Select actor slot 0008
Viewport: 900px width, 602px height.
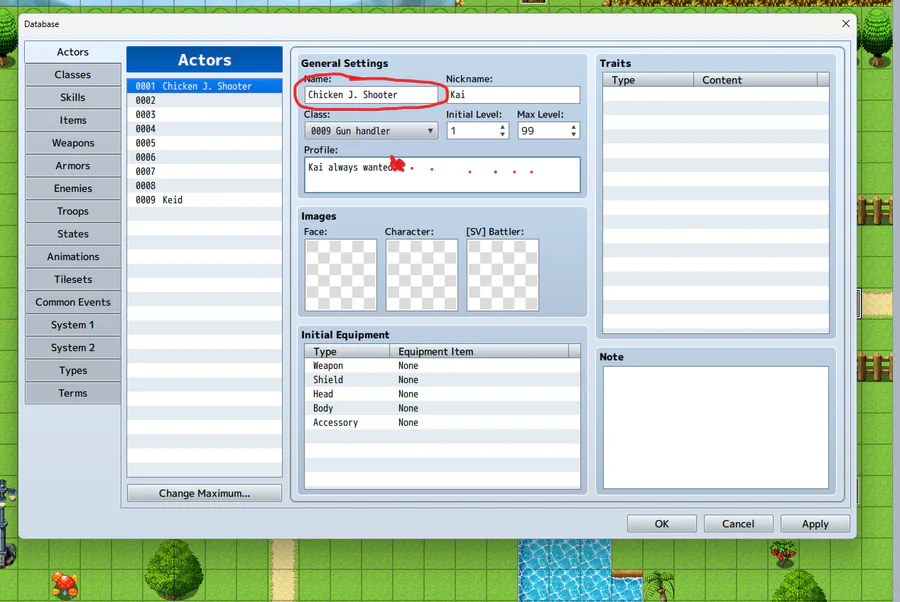click(204, 185)
